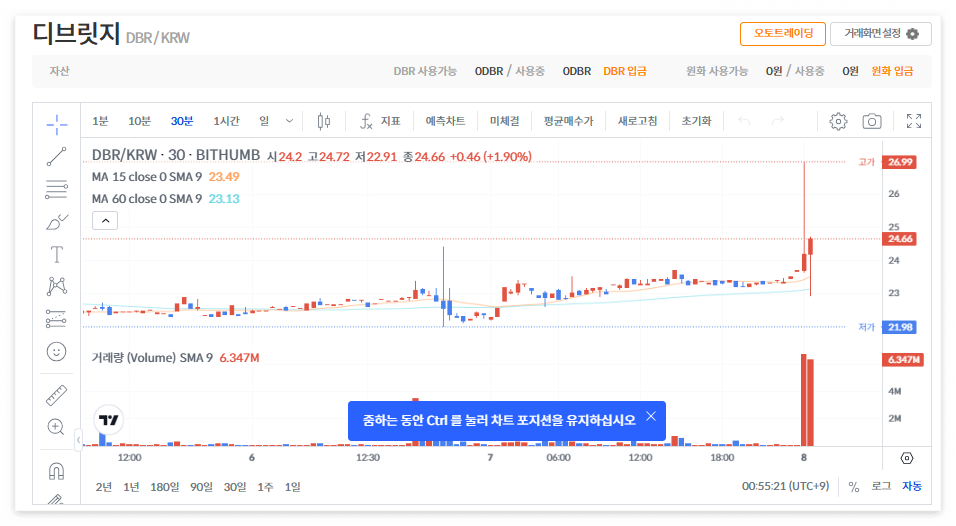Open the time axis goto-date icon
The image size is (956, 526).
click(907, 458)
